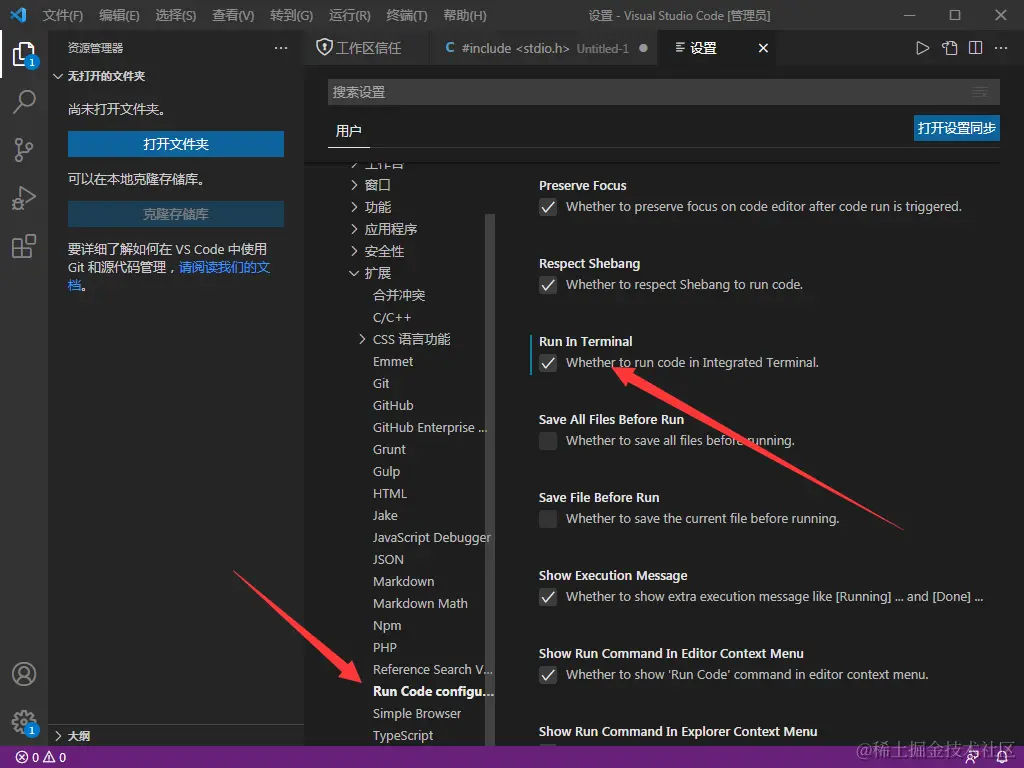1024x768 pixels.
Task: Click the split editor icon
Action: [975, 48]
